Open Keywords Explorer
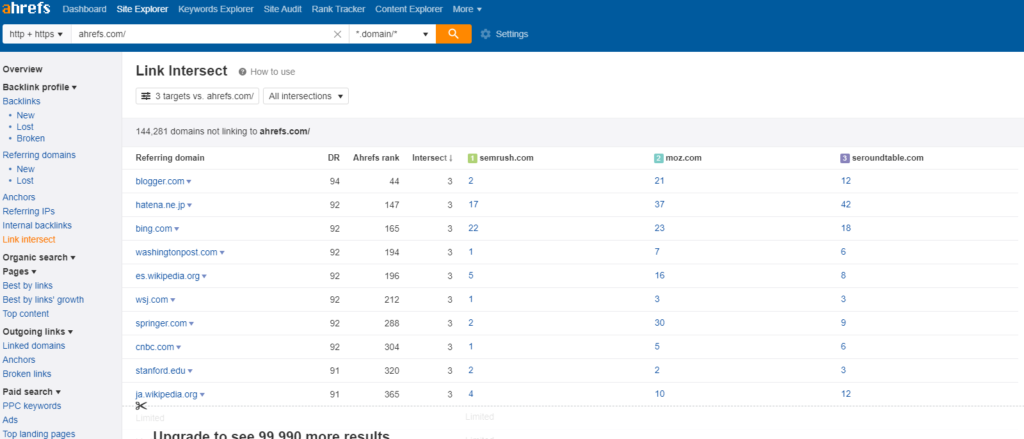Image resolution: width=1024 pixels, height=439 pixels. [216, 9]
